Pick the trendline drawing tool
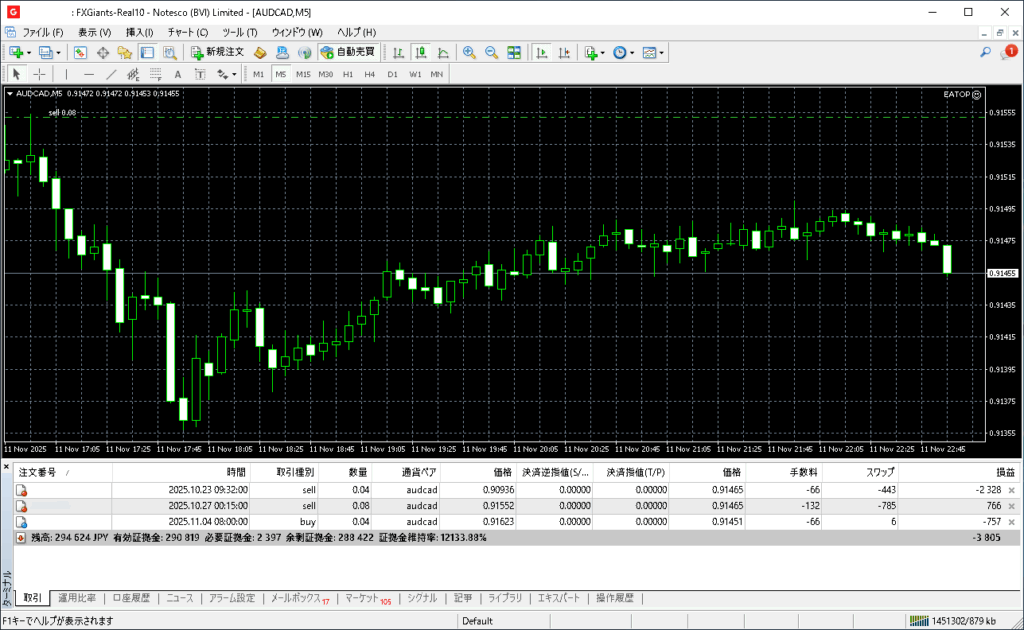 [x=111, y=74]
